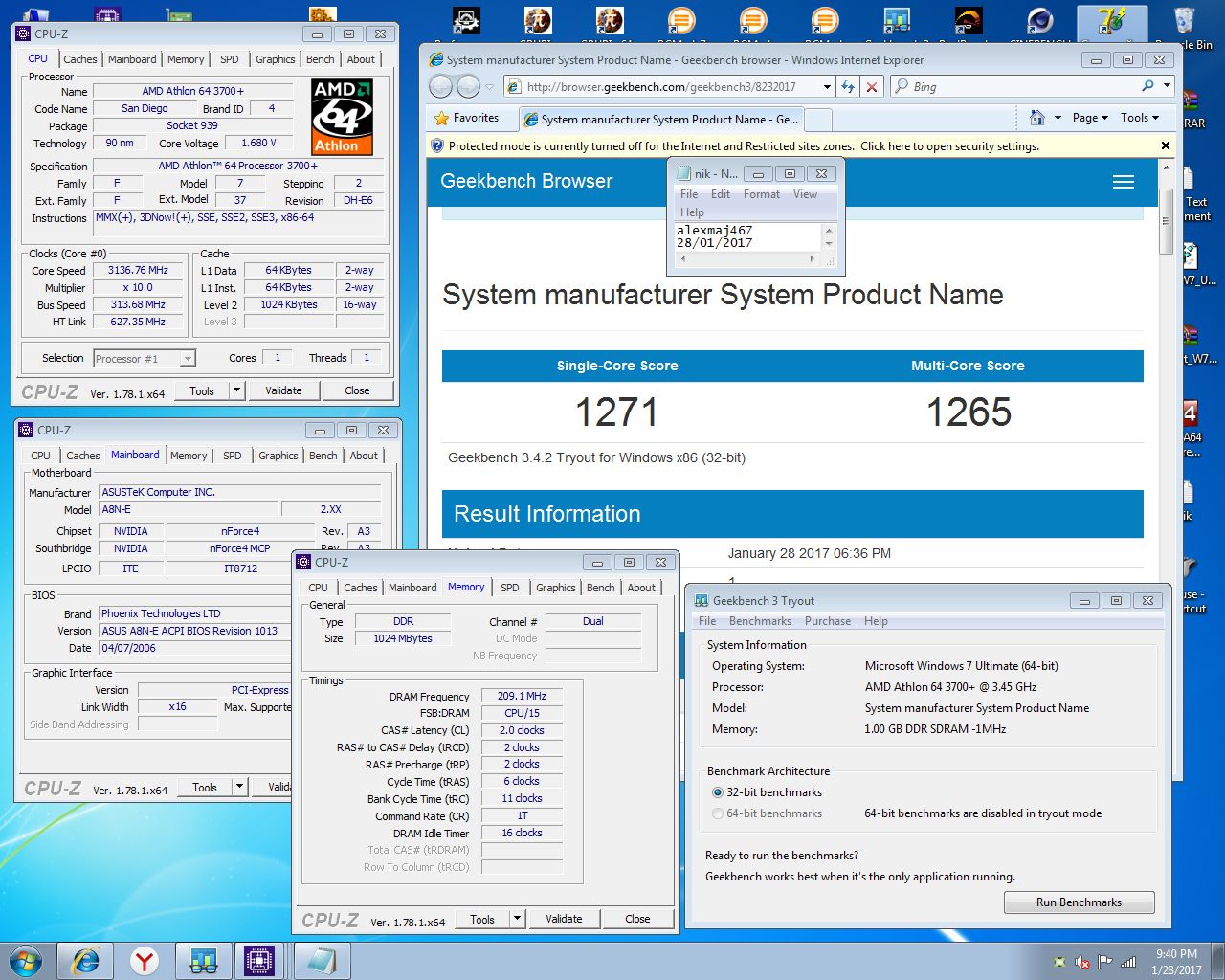Open Geekbench's Purchase menu
The height and width of the screenshot is (980, 1225).
pyautogui.click(x=828, y=621)
